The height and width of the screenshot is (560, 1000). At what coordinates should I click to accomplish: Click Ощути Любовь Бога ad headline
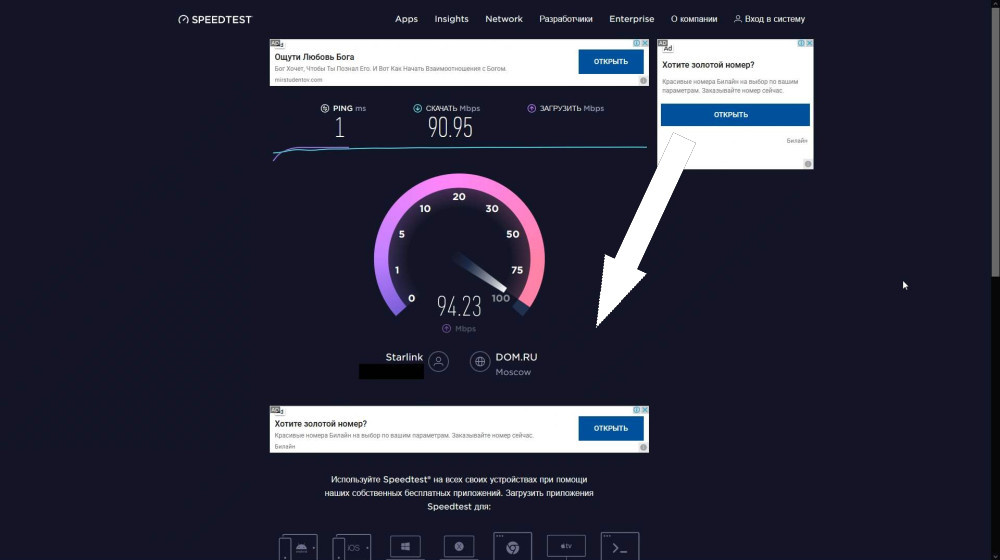point(314,57)
